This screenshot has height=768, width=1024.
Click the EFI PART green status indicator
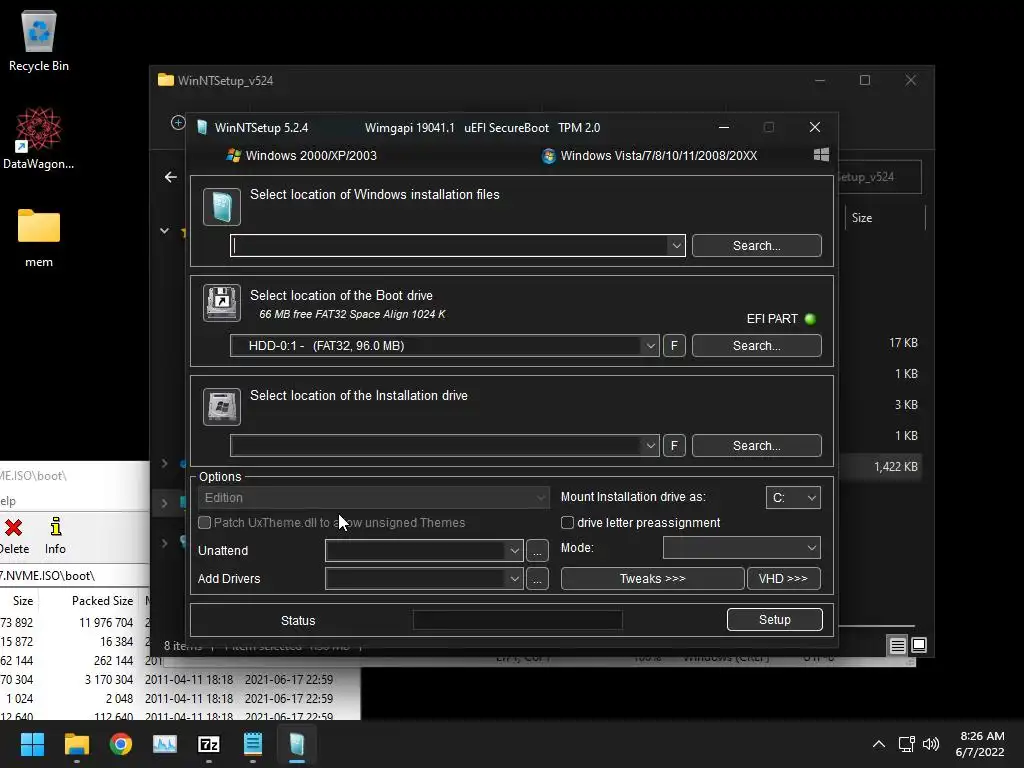[x=810, y=319]
